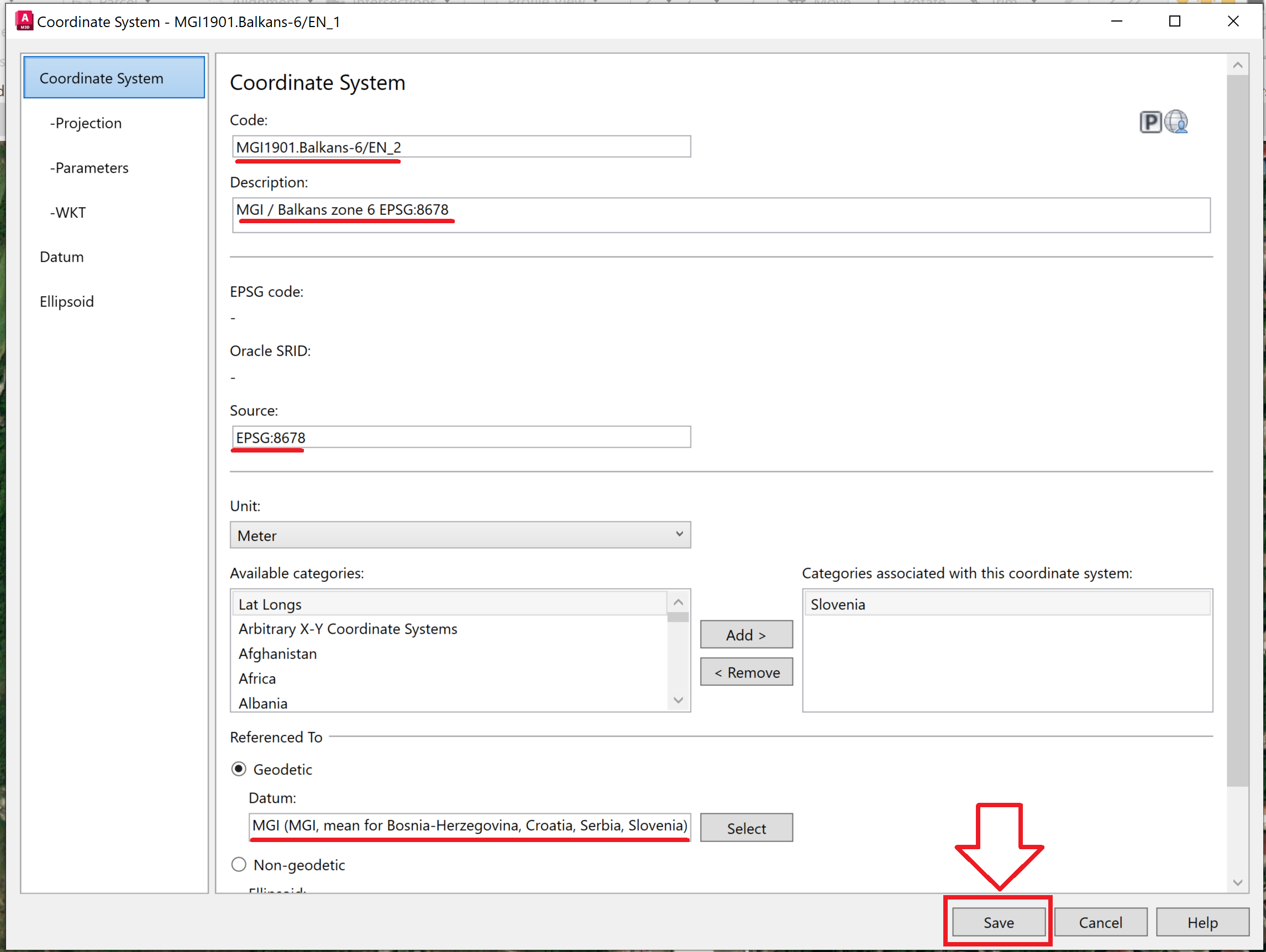Minimize the Coordinate System window
1266x952 pixels.
click(x=1117, y=21)
